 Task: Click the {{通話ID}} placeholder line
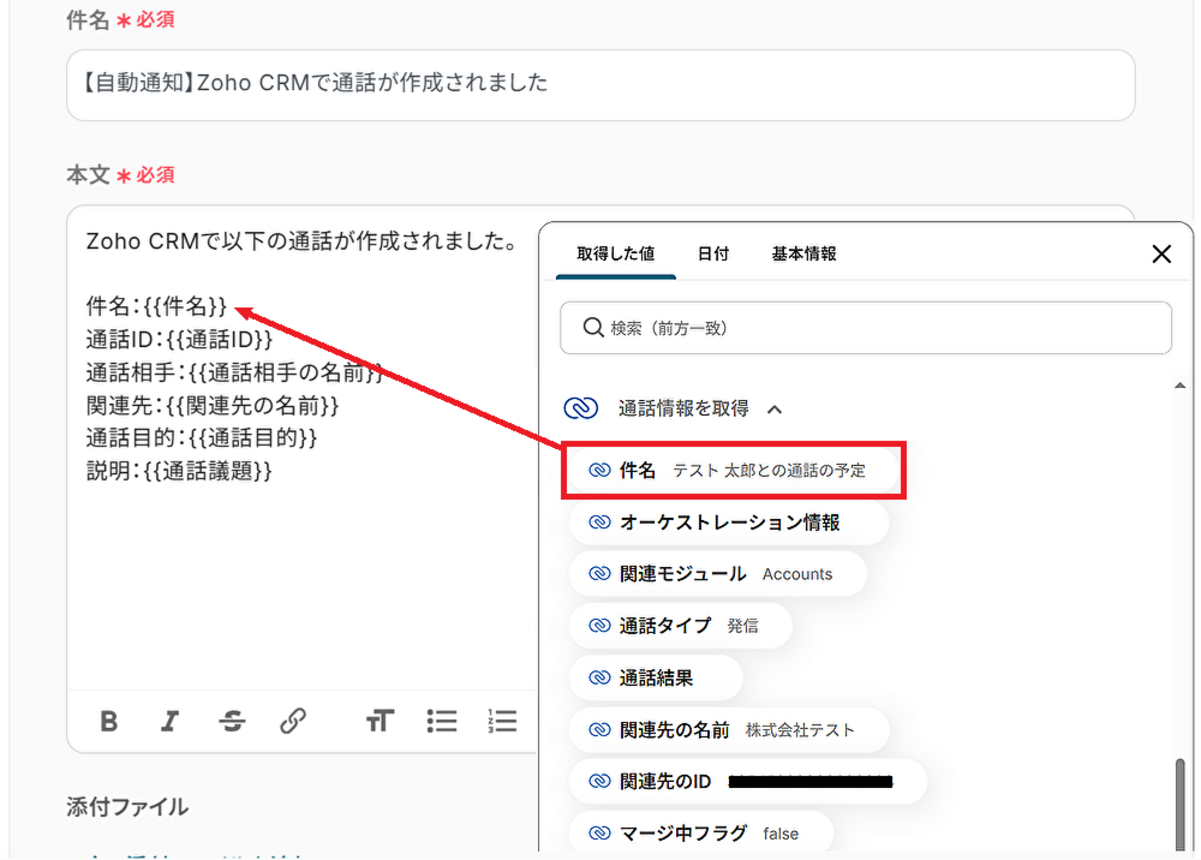click(179, 340)
